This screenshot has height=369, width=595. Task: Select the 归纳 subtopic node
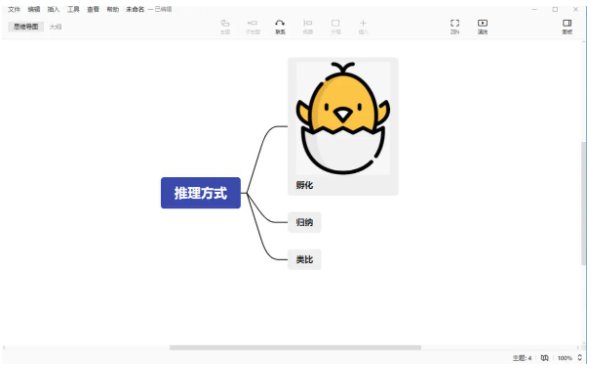pos(304,222)
